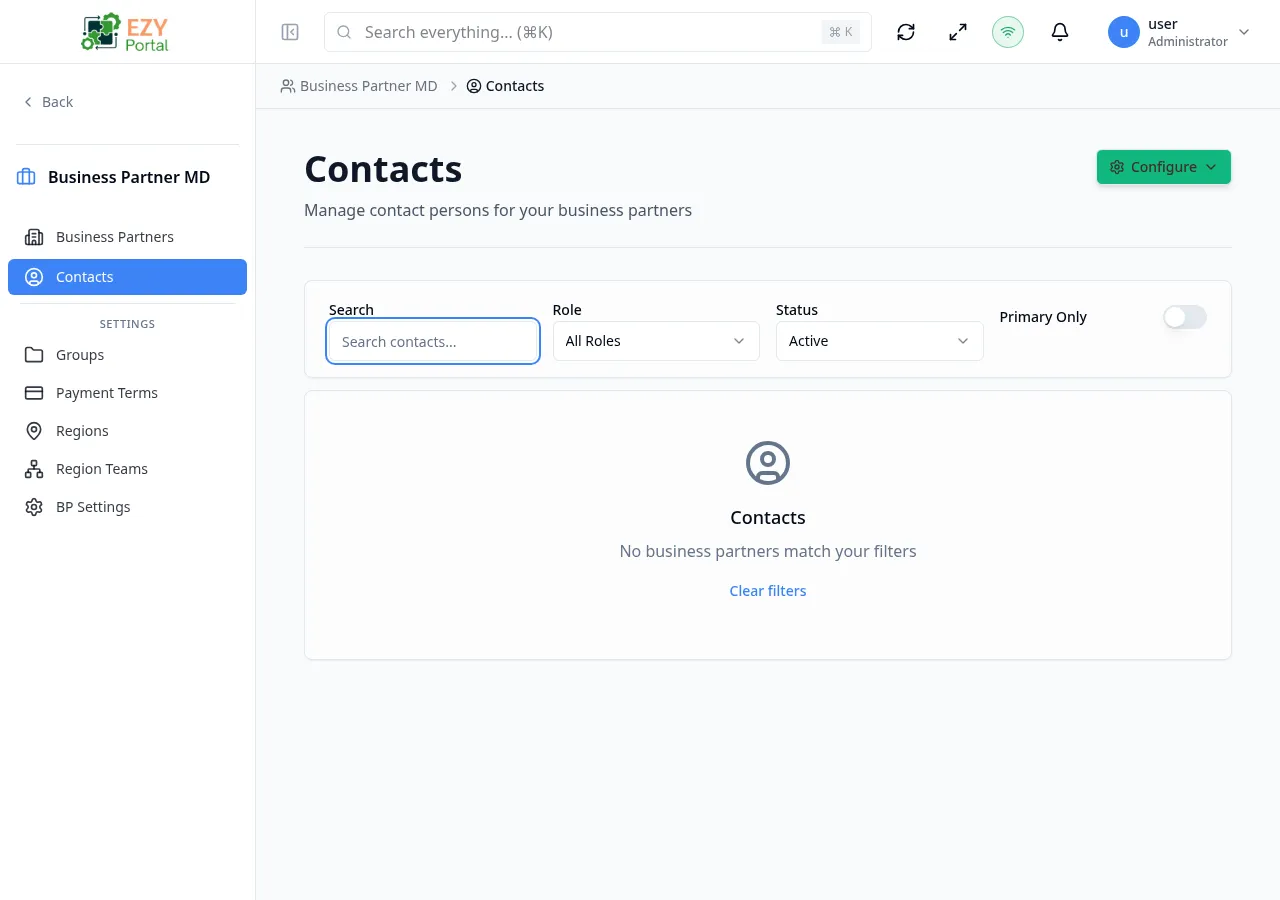Collapse the sidebar using the panel toggle icon
1280x900 pixels.
click(x=289, y=32)
